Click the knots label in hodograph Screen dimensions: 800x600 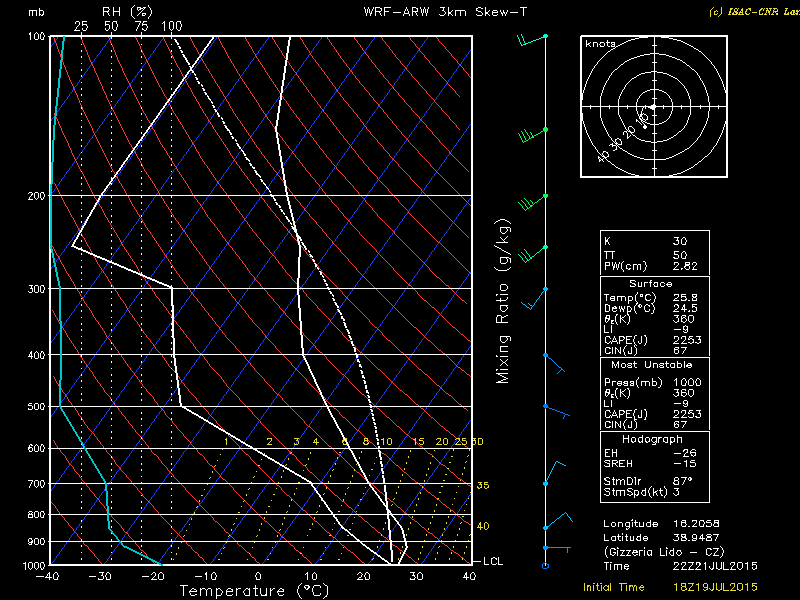click(x=600, y=44)
